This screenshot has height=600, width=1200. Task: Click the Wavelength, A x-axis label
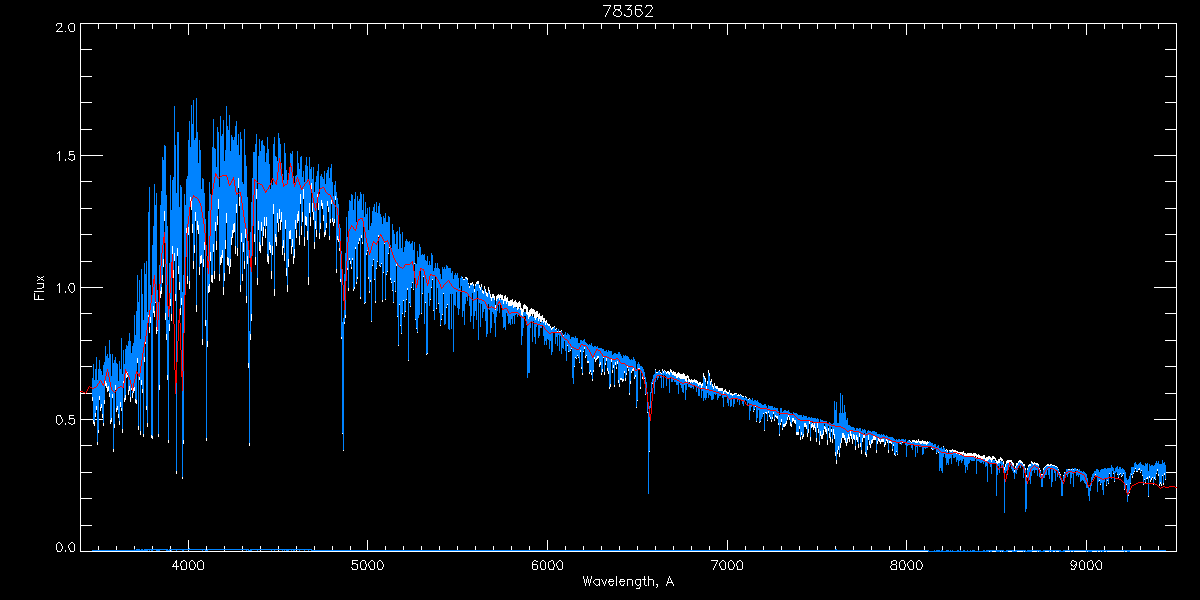[x=627, y=582]
